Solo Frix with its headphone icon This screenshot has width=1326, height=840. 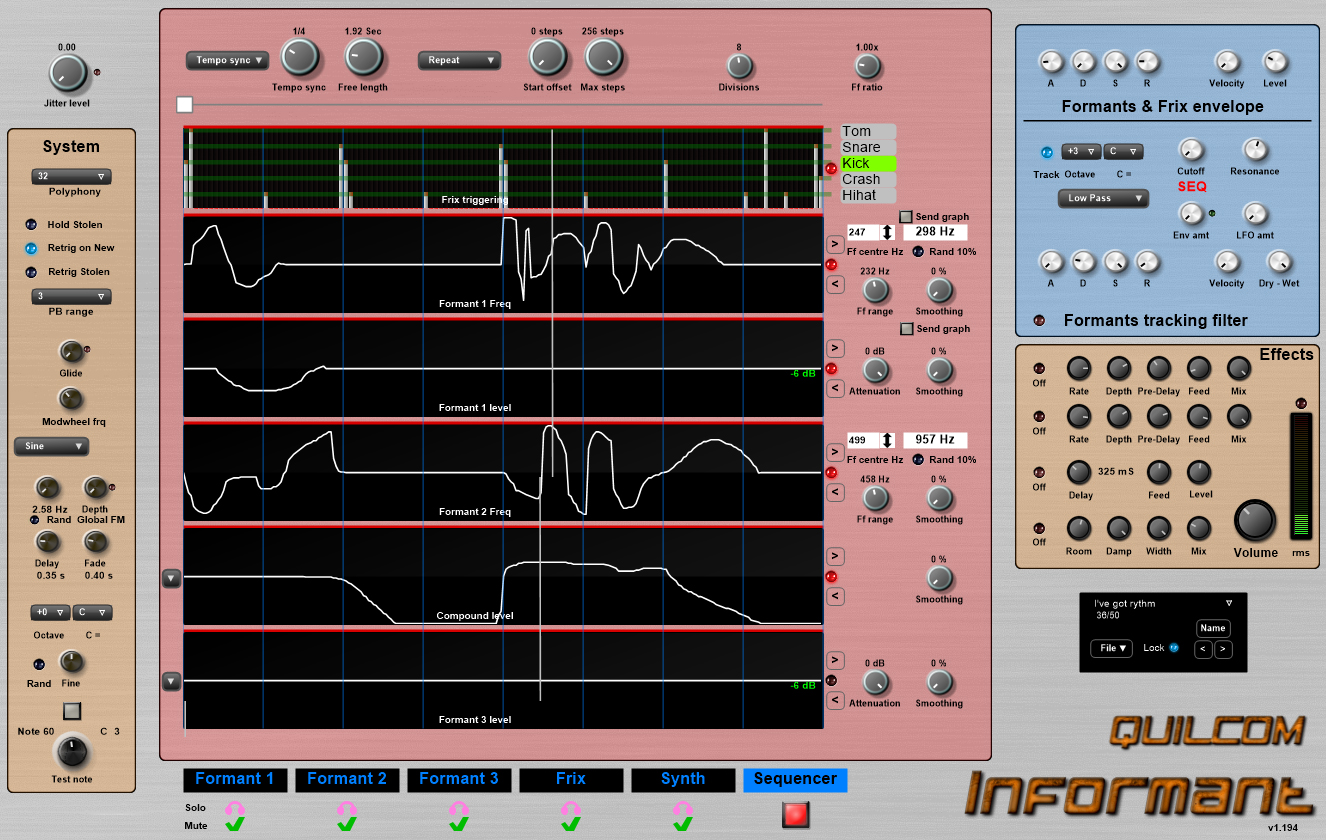point(571,808)
